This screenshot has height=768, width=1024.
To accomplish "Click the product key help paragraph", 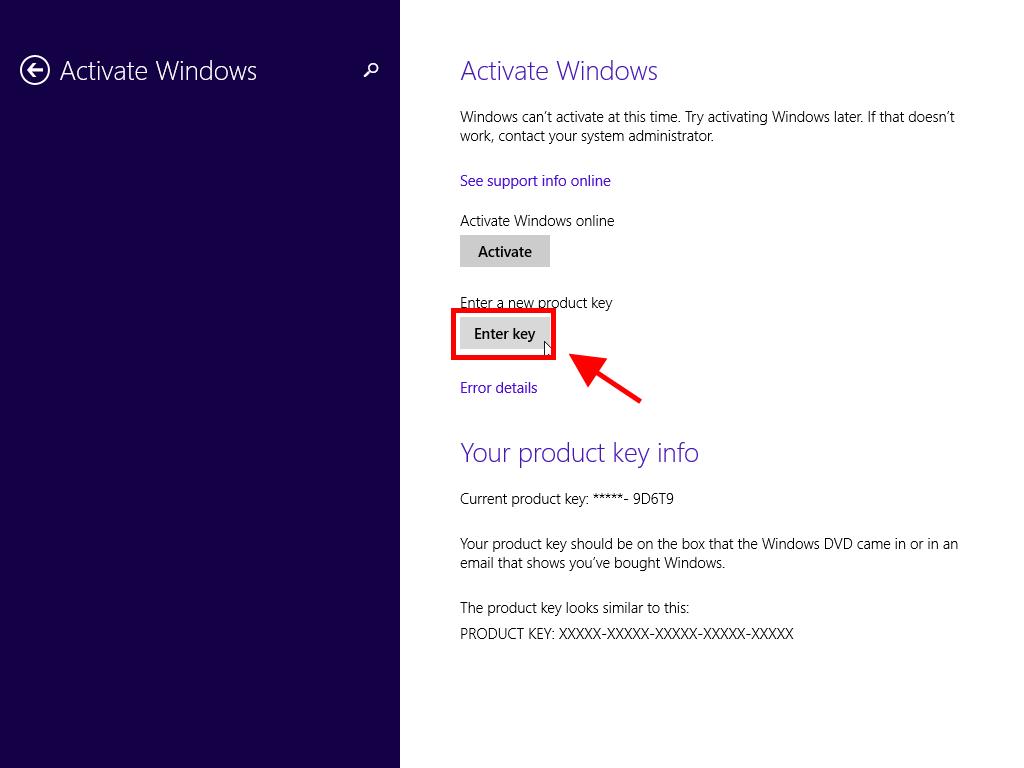I will click(x=708, y=553).
